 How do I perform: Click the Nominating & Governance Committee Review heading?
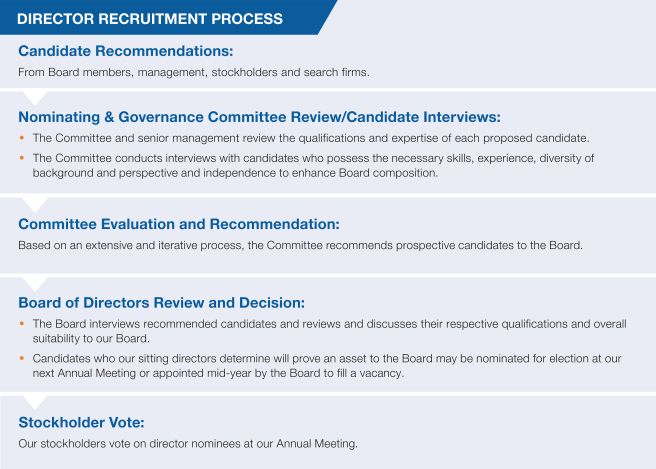tap(259, 116)
